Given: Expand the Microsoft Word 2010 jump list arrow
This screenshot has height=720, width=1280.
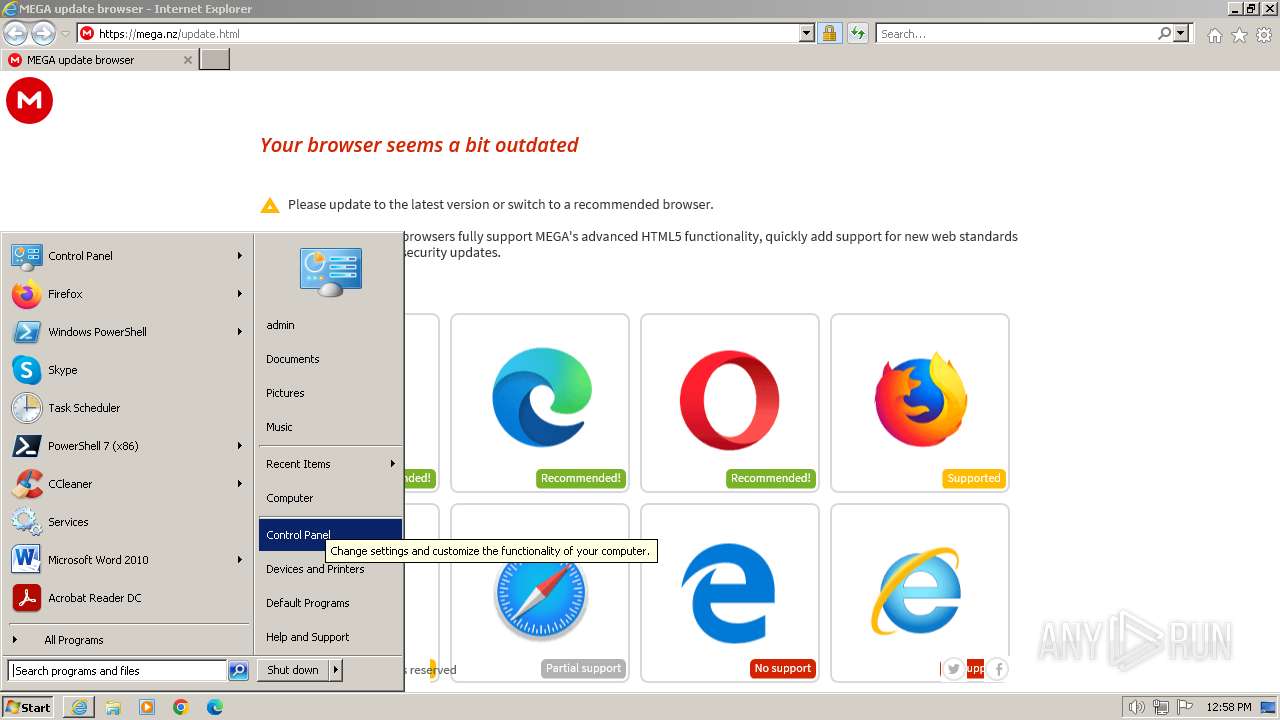Looking at the screenshot, I should click(240, 560).
